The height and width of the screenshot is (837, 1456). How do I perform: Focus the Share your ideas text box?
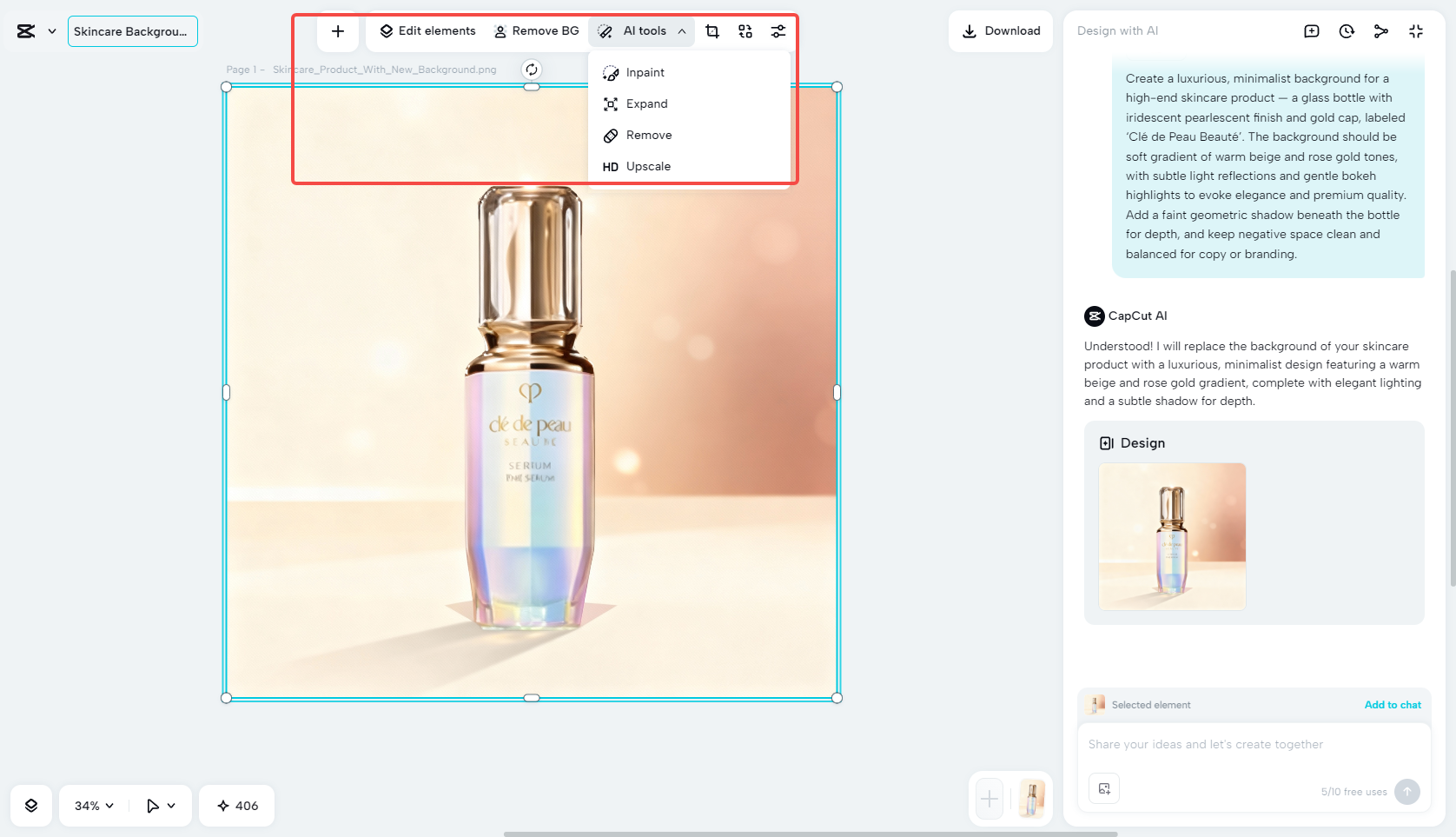coord(1254,745)
